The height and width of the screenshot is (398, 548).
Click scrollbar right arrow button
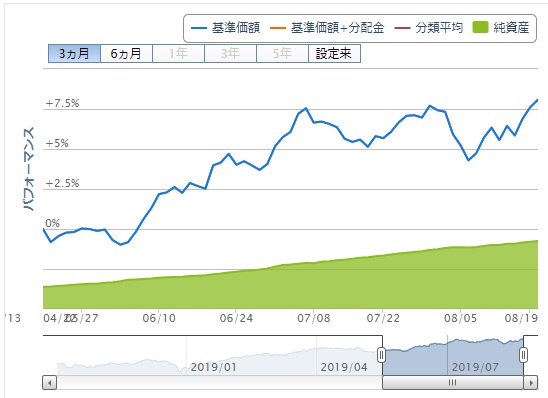pyautogui.click(x=531, y=383)
